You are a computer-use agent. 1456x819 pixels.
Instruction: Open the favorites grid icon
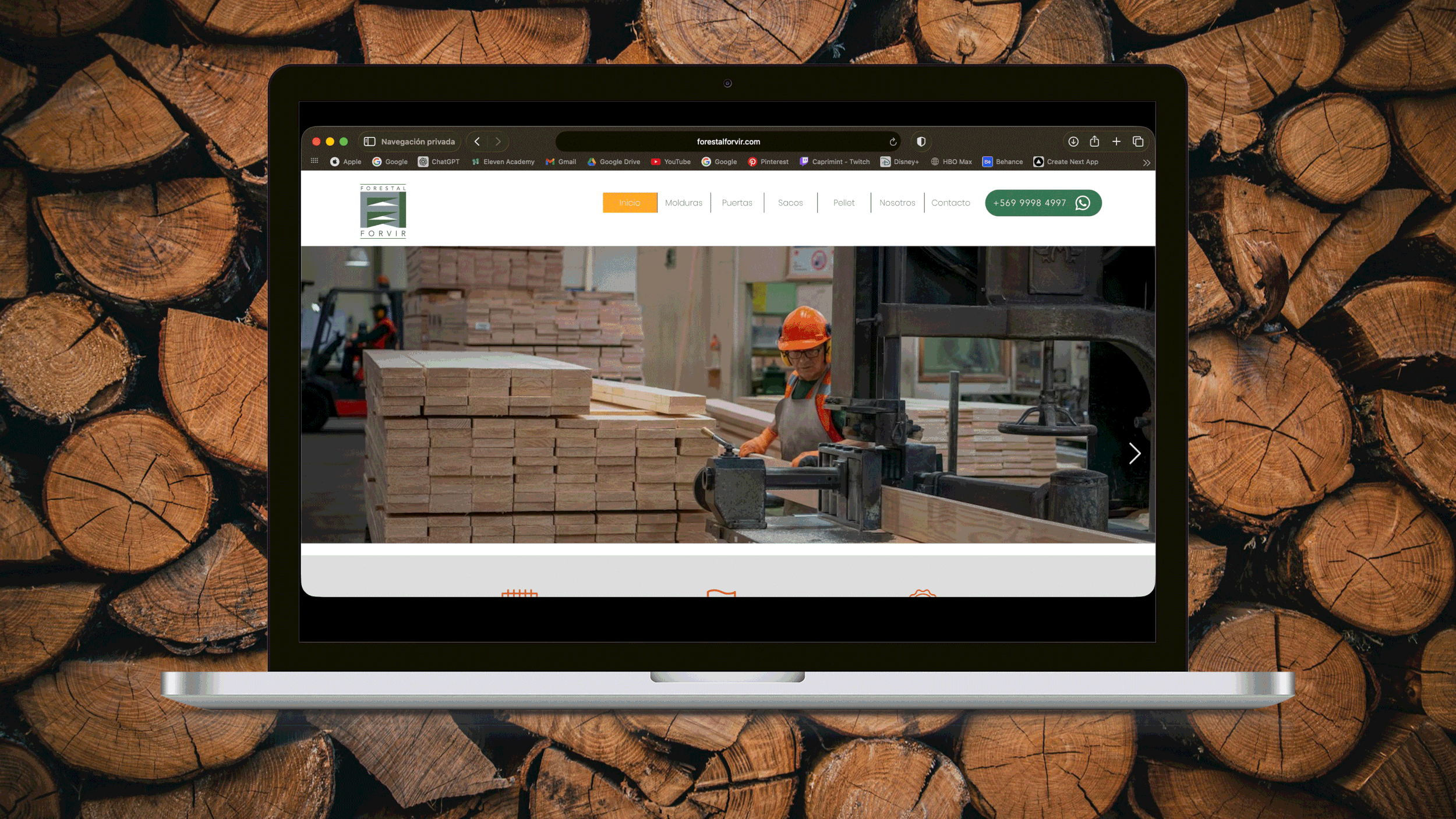coord(314,161)
